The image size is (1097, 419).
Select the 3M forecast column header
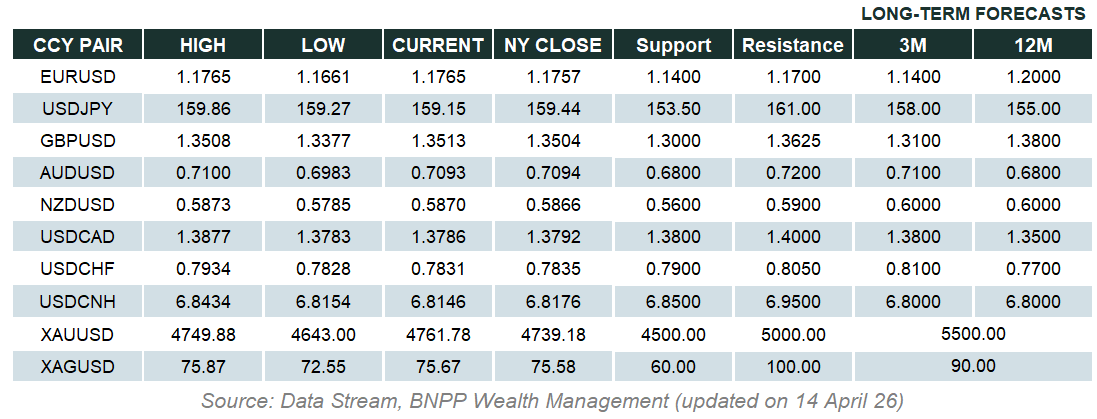coord(914,45)
